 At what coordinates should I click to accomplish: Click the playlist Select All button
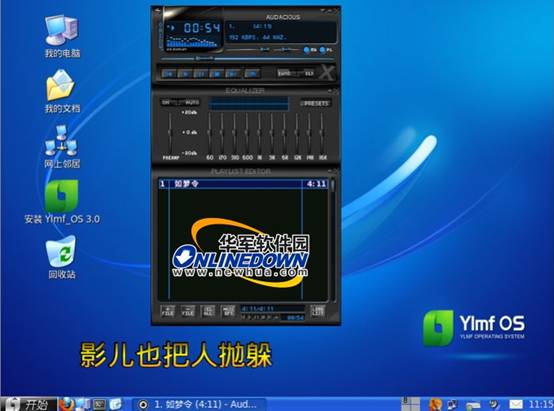pyautogui.click(x=208, y=311)
